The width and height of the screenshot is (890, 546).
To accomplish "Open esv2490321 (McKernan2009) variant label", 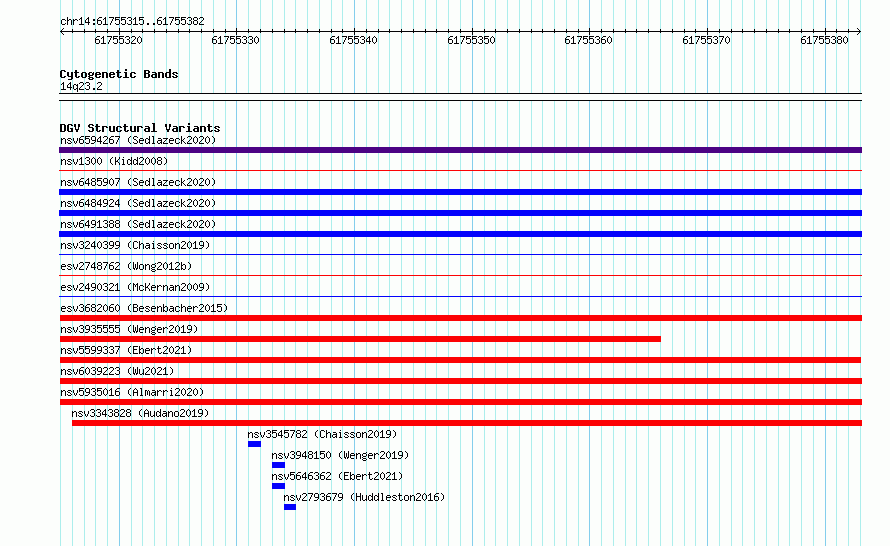I will pyautogui.click(x=135, y=287).
